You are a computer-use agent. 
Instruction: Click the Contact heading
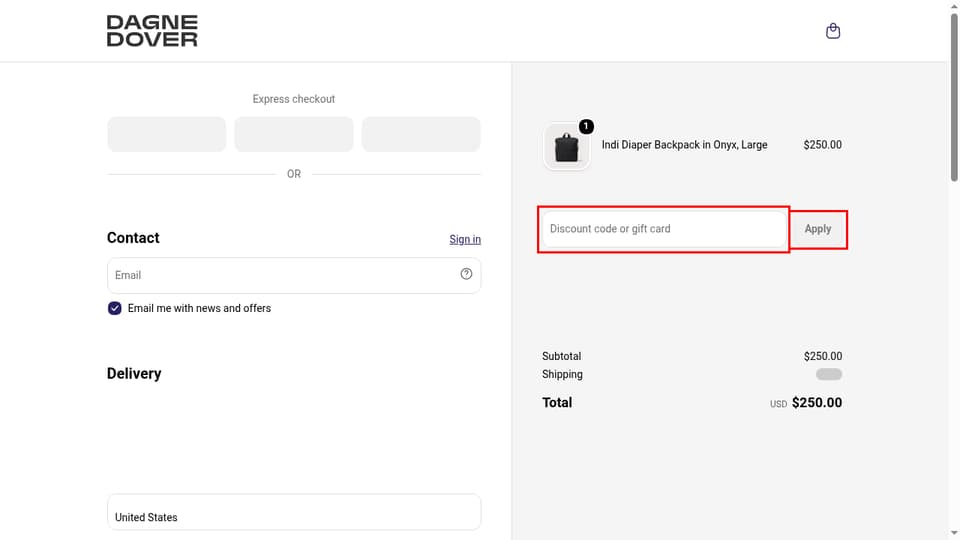pyautogui.click(x=133, y=238)
